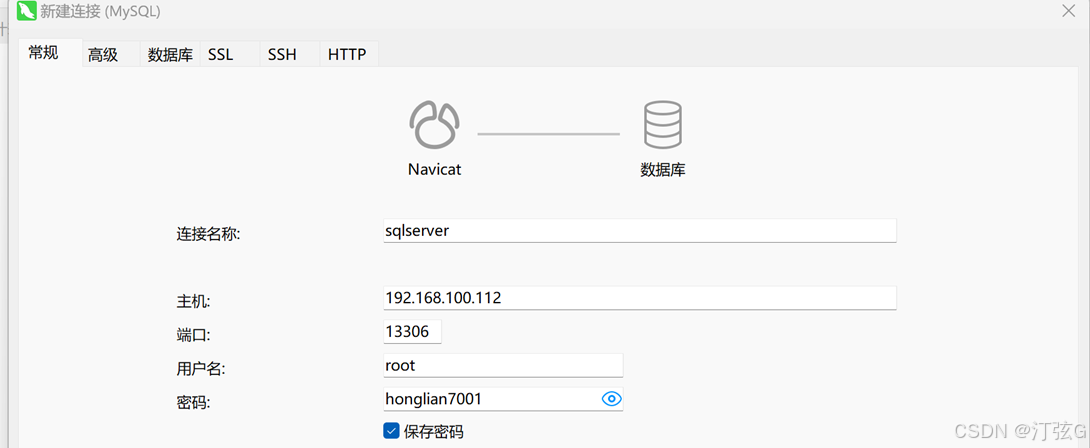Uncheck the 保存密码 checkbox
The image size is (1090, 448).
391,431
